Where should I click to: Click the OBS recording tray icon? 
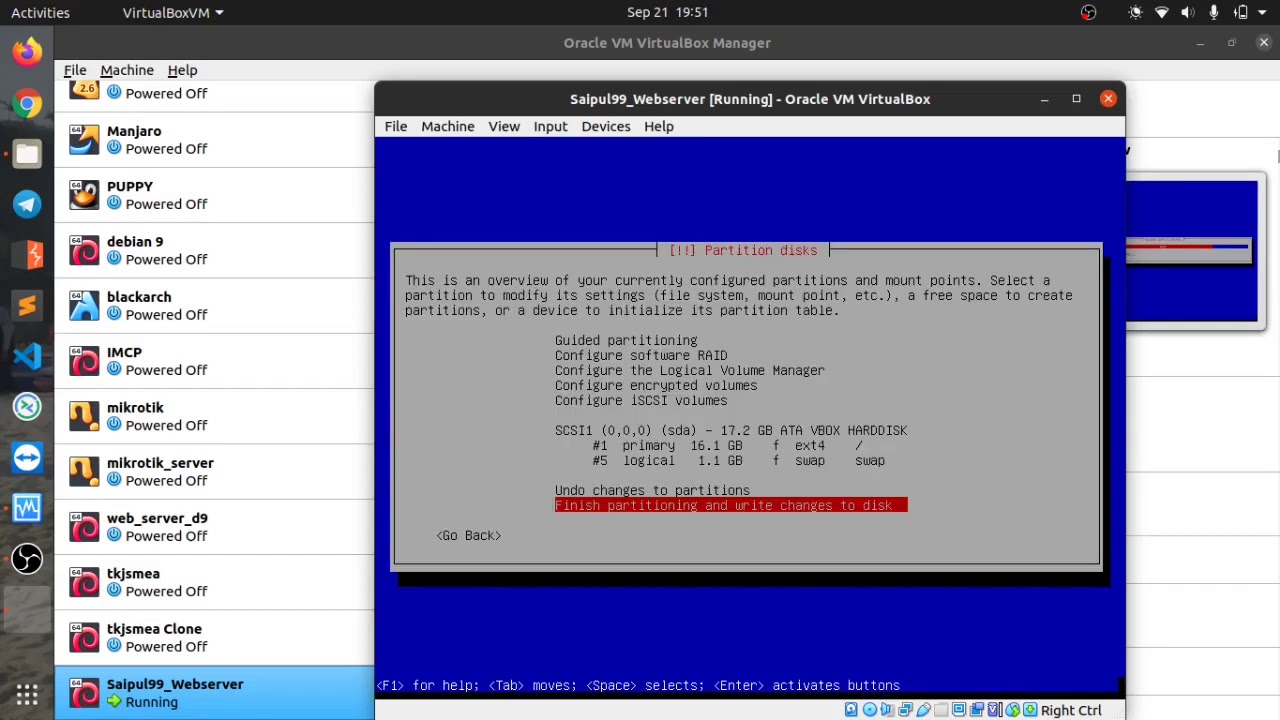[1089, 12]
